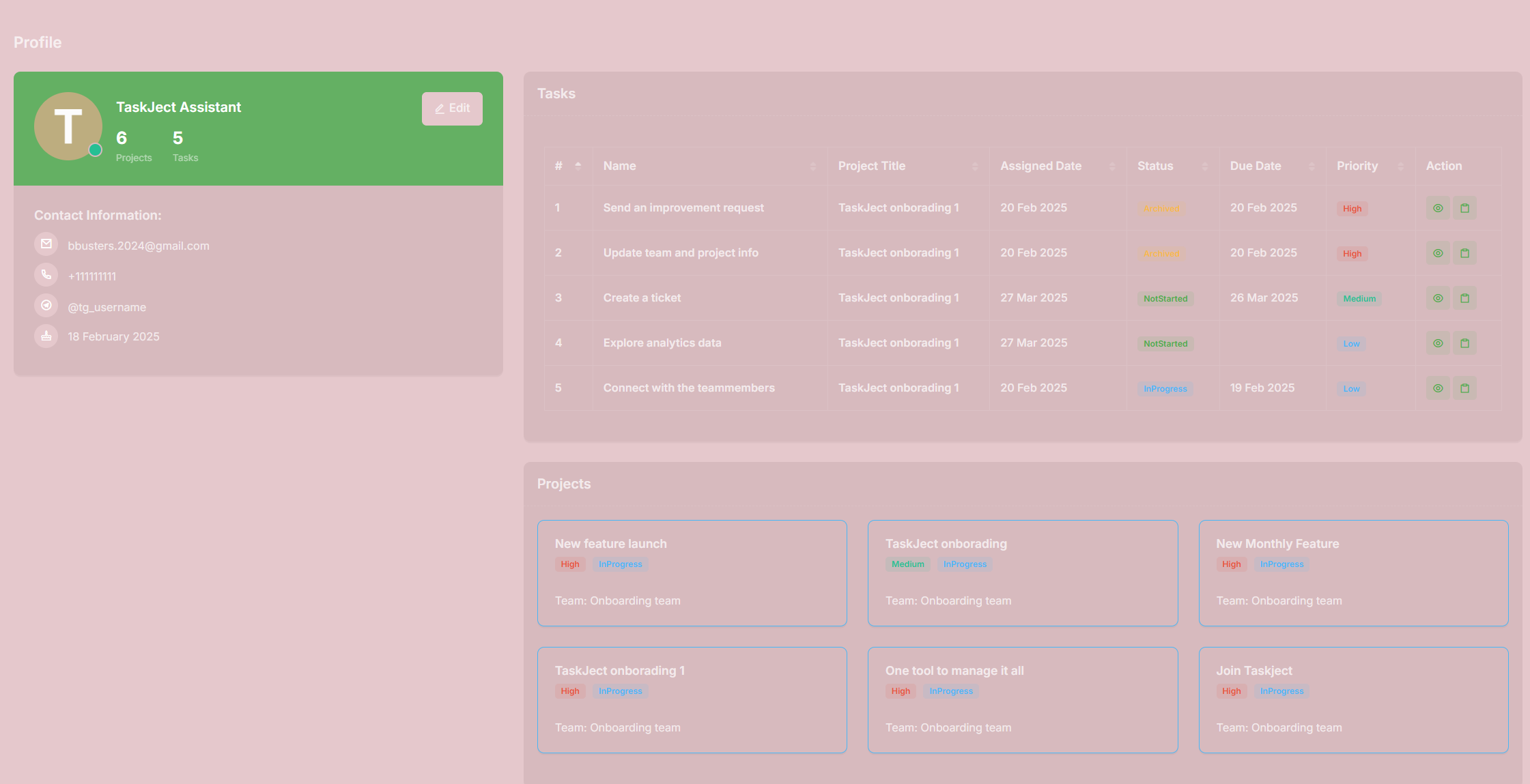Open the 'New feature launch' project card
This screenshot has width=1530, height=784.
point(692,573)
